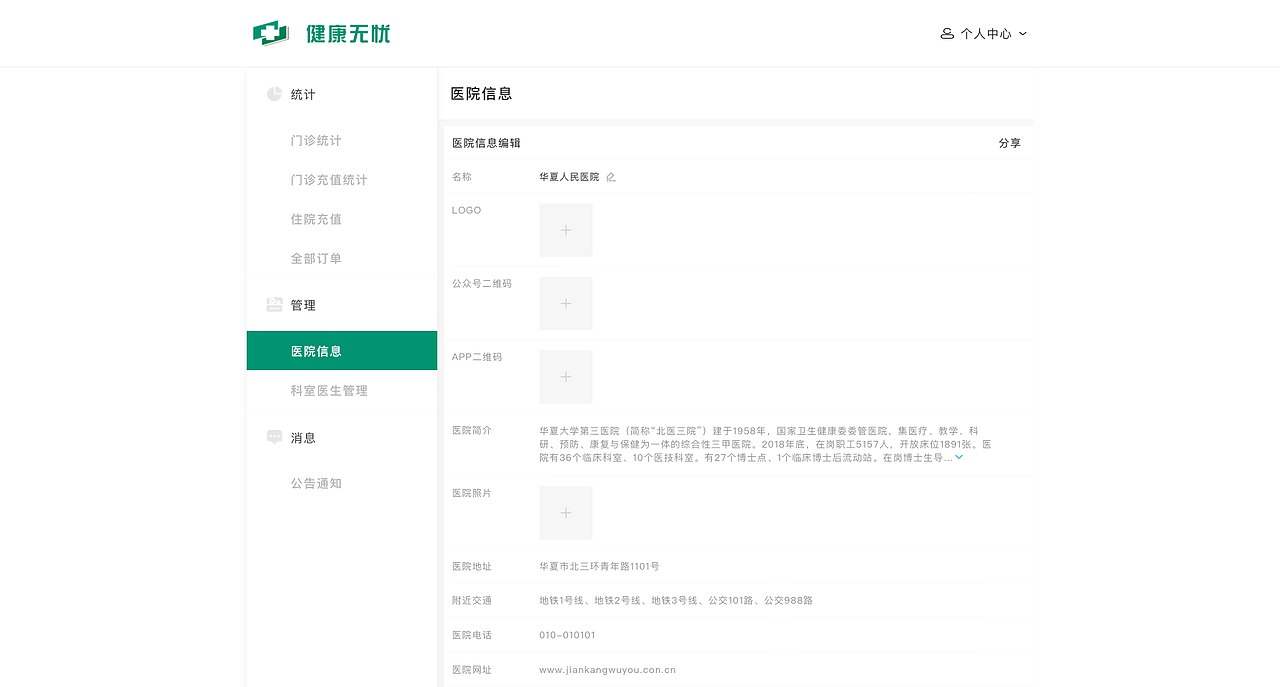
Task: Click the 公众号二维码 upload plus icon
Action: pyautogui.click(x=565, y=303)
